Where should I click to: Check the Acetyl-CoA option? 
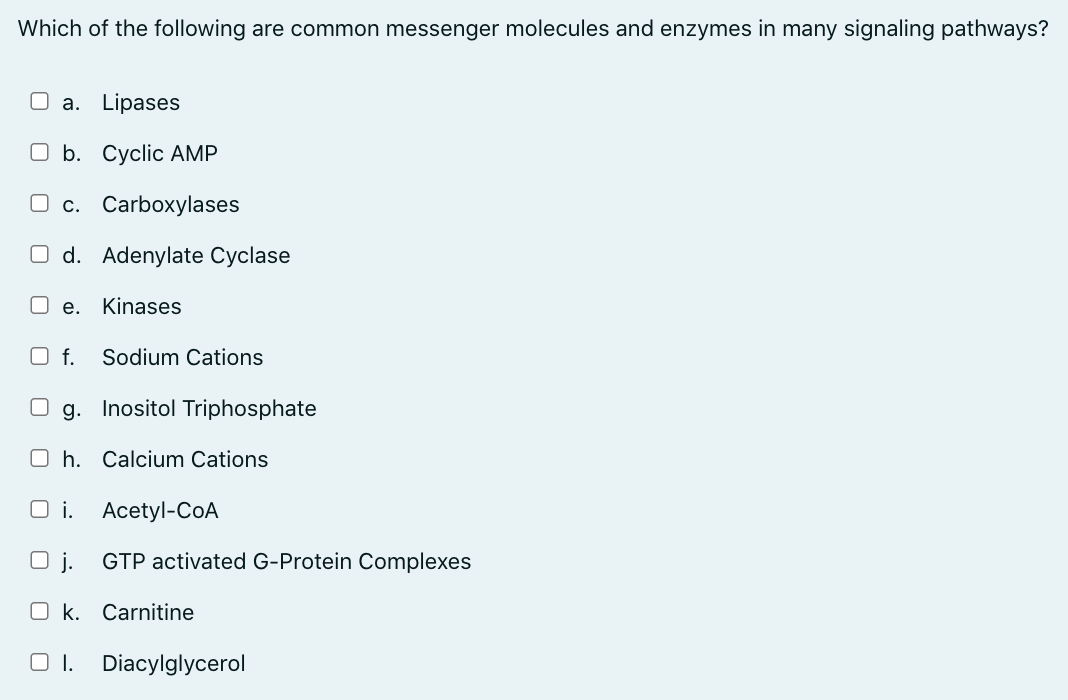tap(39, 508)
